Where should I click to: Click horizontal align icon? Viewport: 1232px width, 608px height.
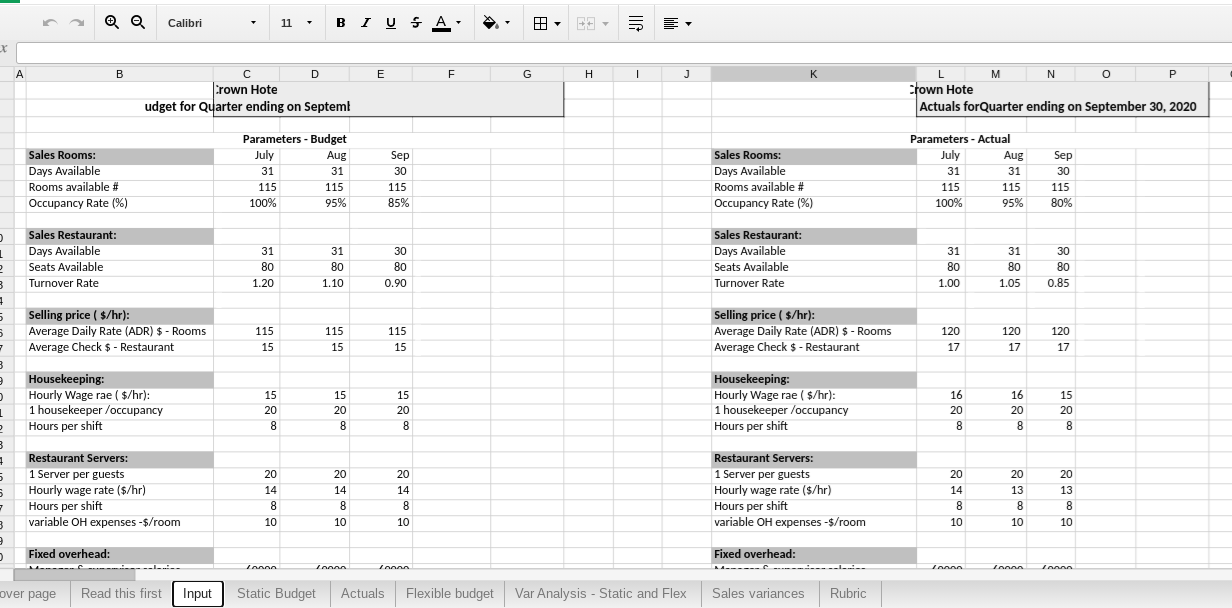coord(671,22)
